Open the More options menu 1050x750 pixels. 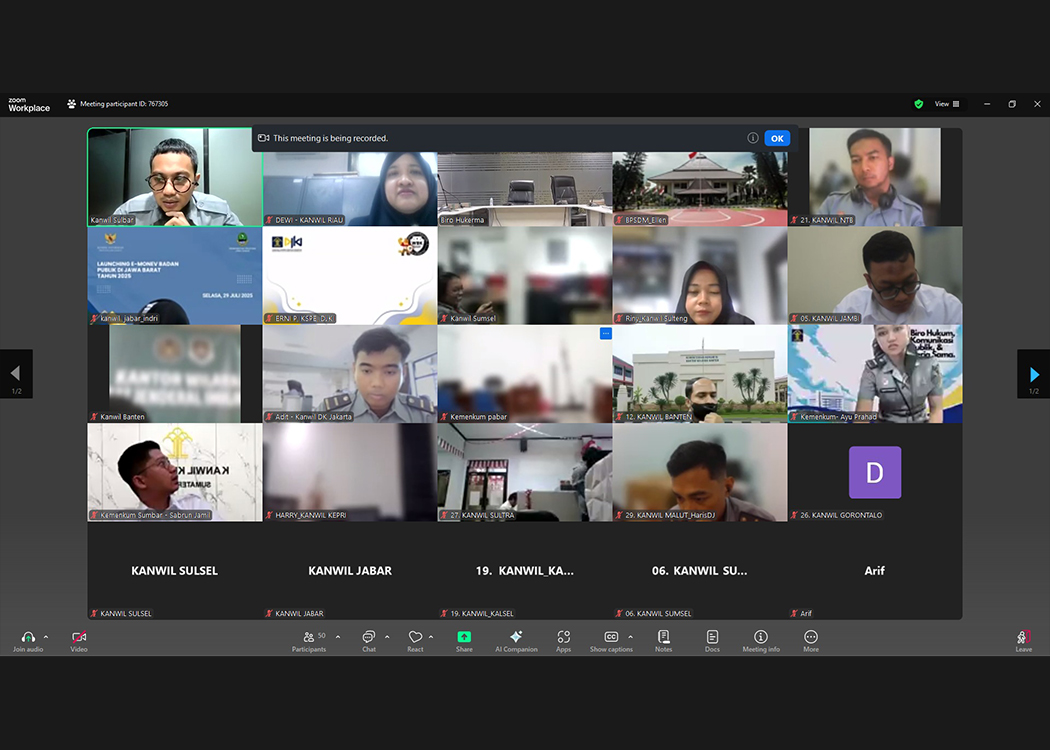(x=810, y=638)
